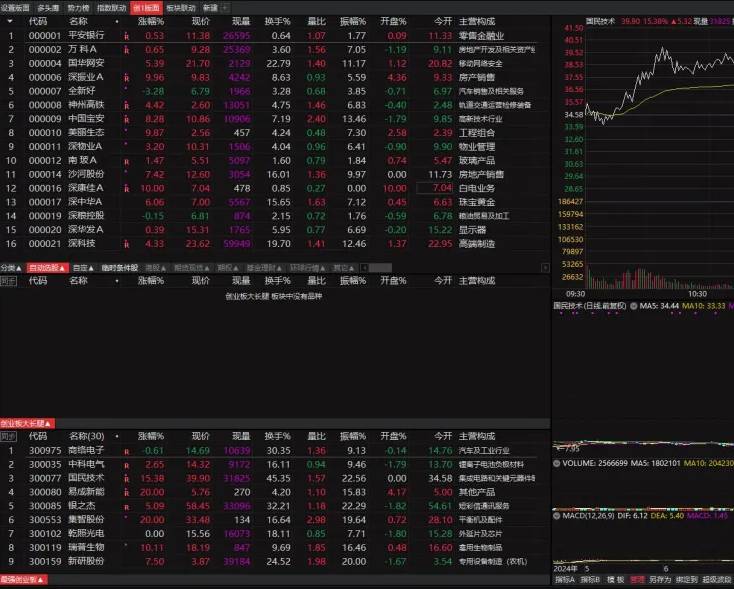Click the R mark on 深振业A row
This screenshot has width=734, height=589.
126,77
